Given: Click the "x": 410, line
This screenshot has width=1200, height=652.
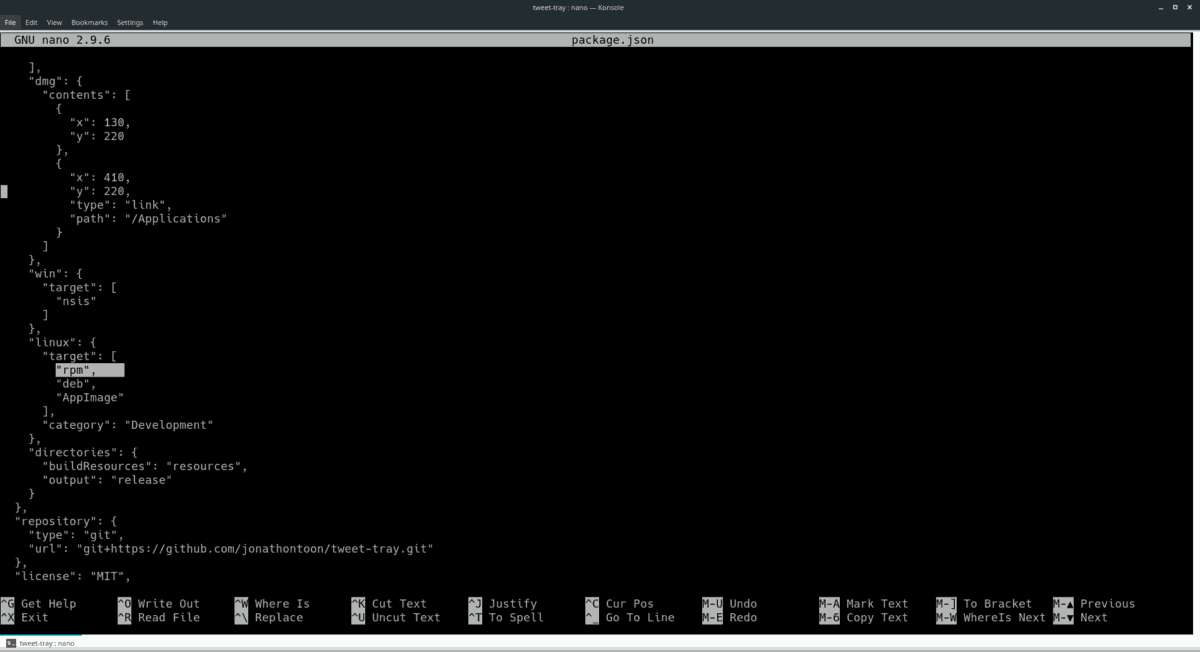Looking at the screenshot, I should [100, 177].
